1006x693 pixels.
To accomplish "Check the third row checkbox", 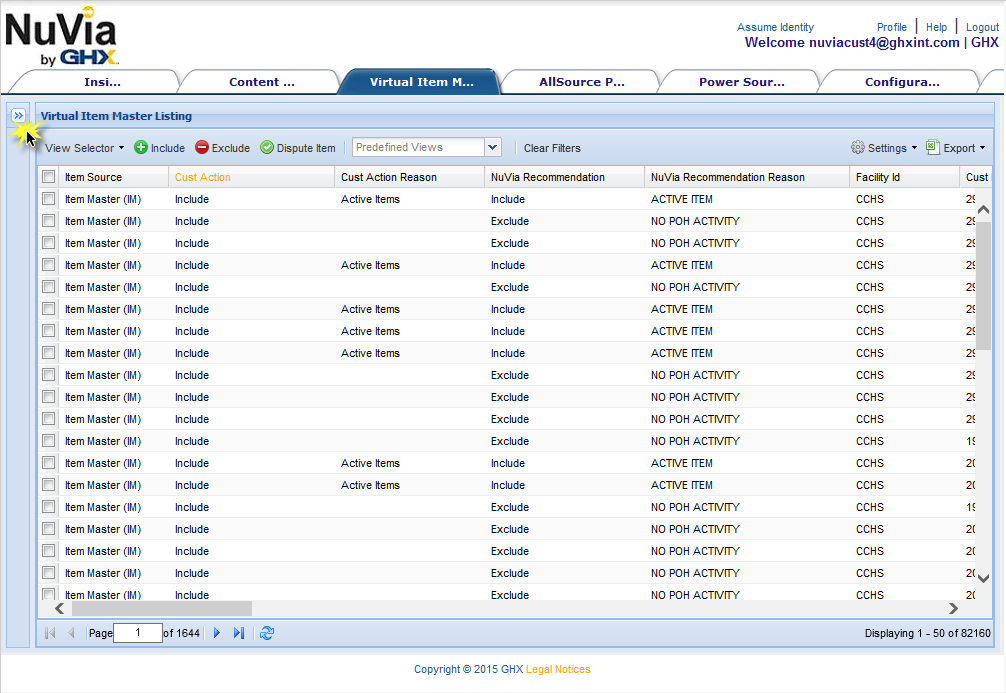I will tap(48, 243).
